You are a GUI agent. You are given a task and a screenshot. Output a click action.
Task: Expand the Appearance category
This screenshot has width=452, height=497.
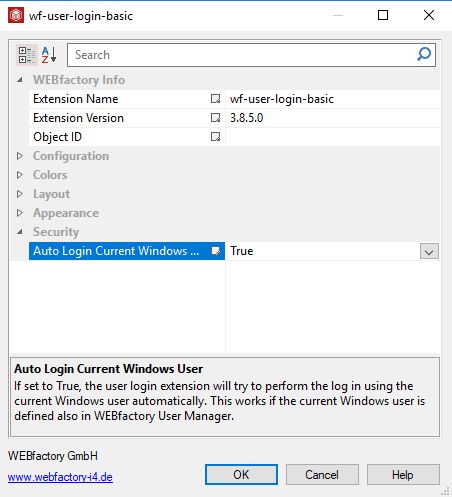(20, 213)
